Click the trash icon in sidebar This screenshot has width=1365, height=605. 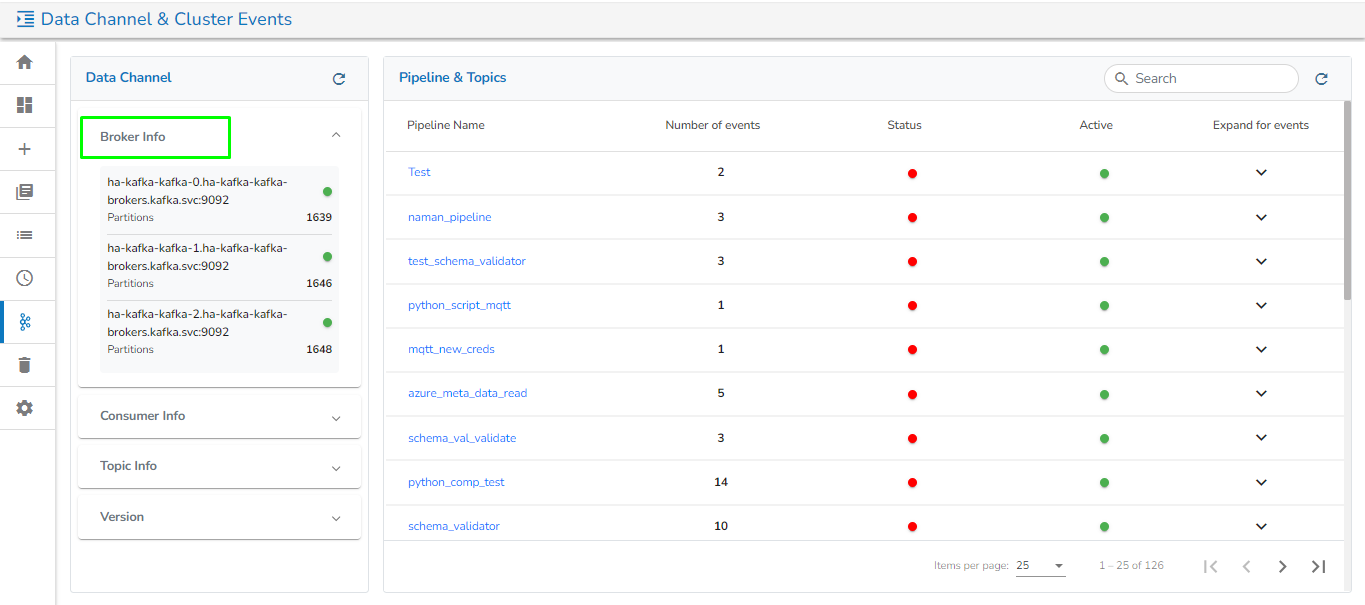pos(25,365)
